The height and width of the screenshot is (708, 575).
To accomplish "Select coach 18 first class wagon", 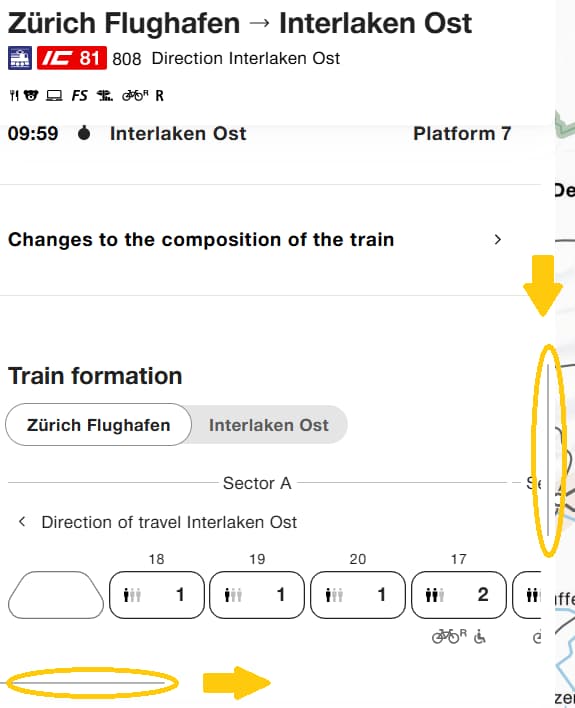I will point(157,595).
